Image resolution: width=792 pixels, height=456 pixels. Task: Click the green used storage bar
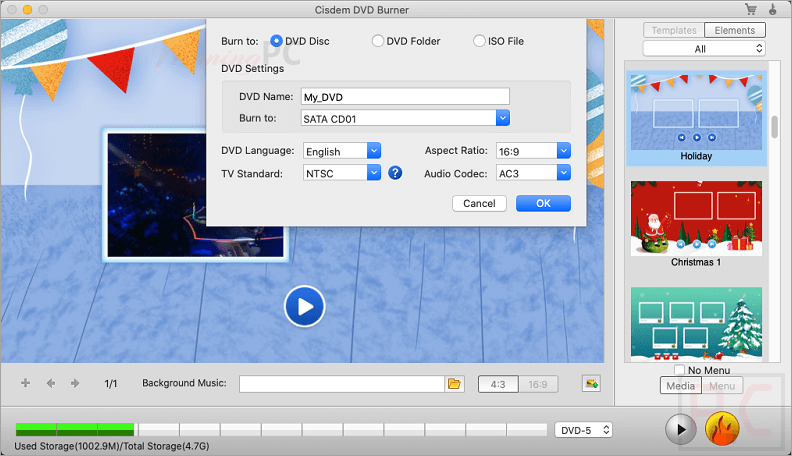(75, 429)
